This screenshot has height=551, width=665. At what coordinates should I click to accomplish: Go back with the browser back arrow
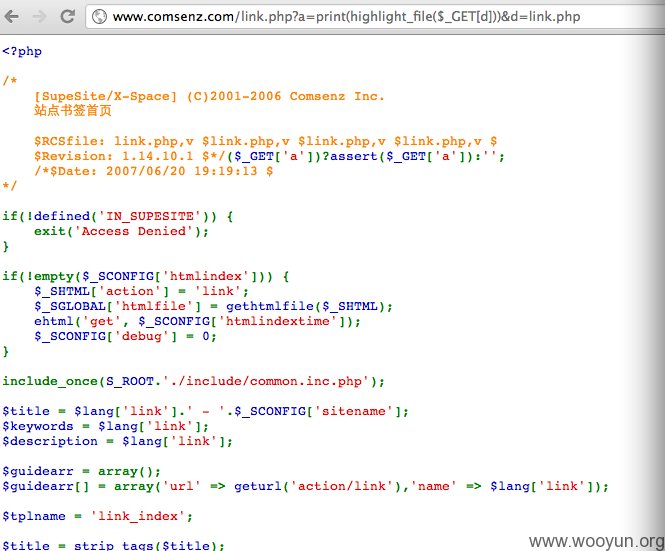coord(11,17)
